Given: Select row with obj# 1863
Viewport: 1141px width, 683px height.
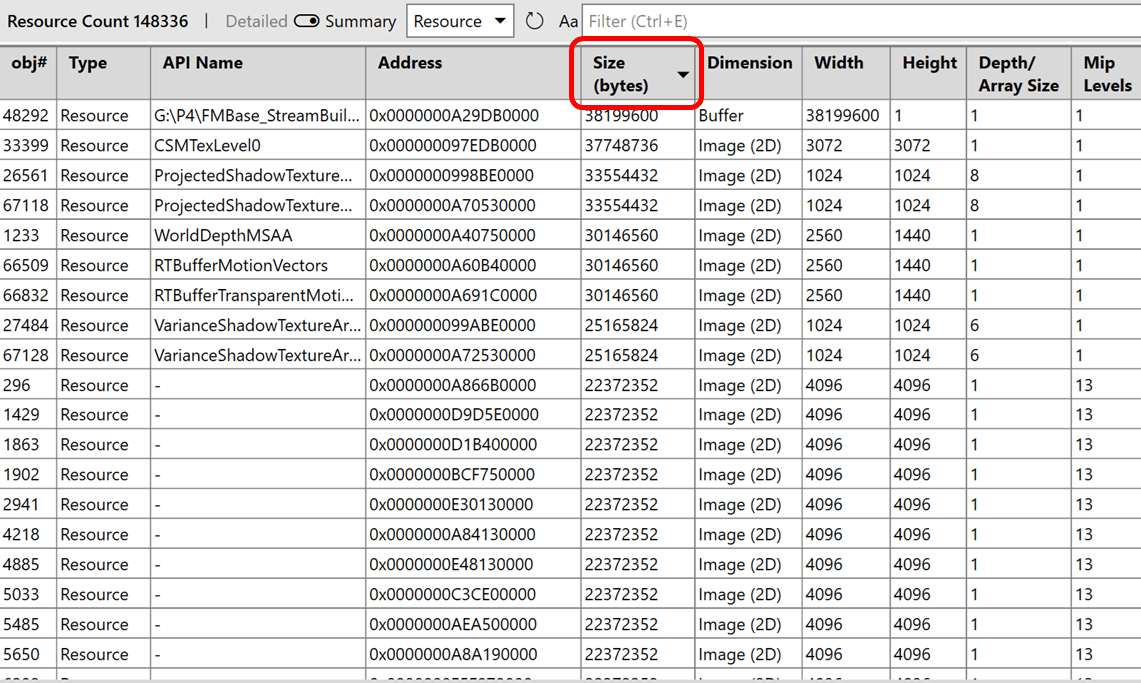Looking at the screenshot, I should point(570,444).
